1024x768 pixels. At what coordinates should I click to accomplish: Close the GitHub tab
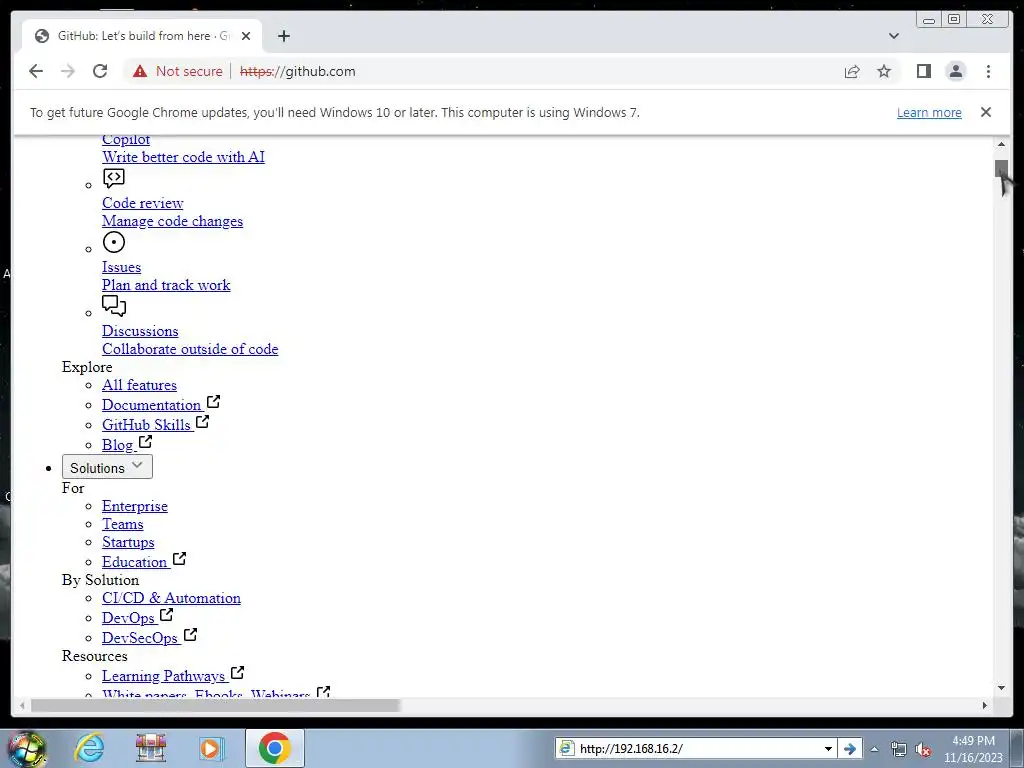click(246, 36)
